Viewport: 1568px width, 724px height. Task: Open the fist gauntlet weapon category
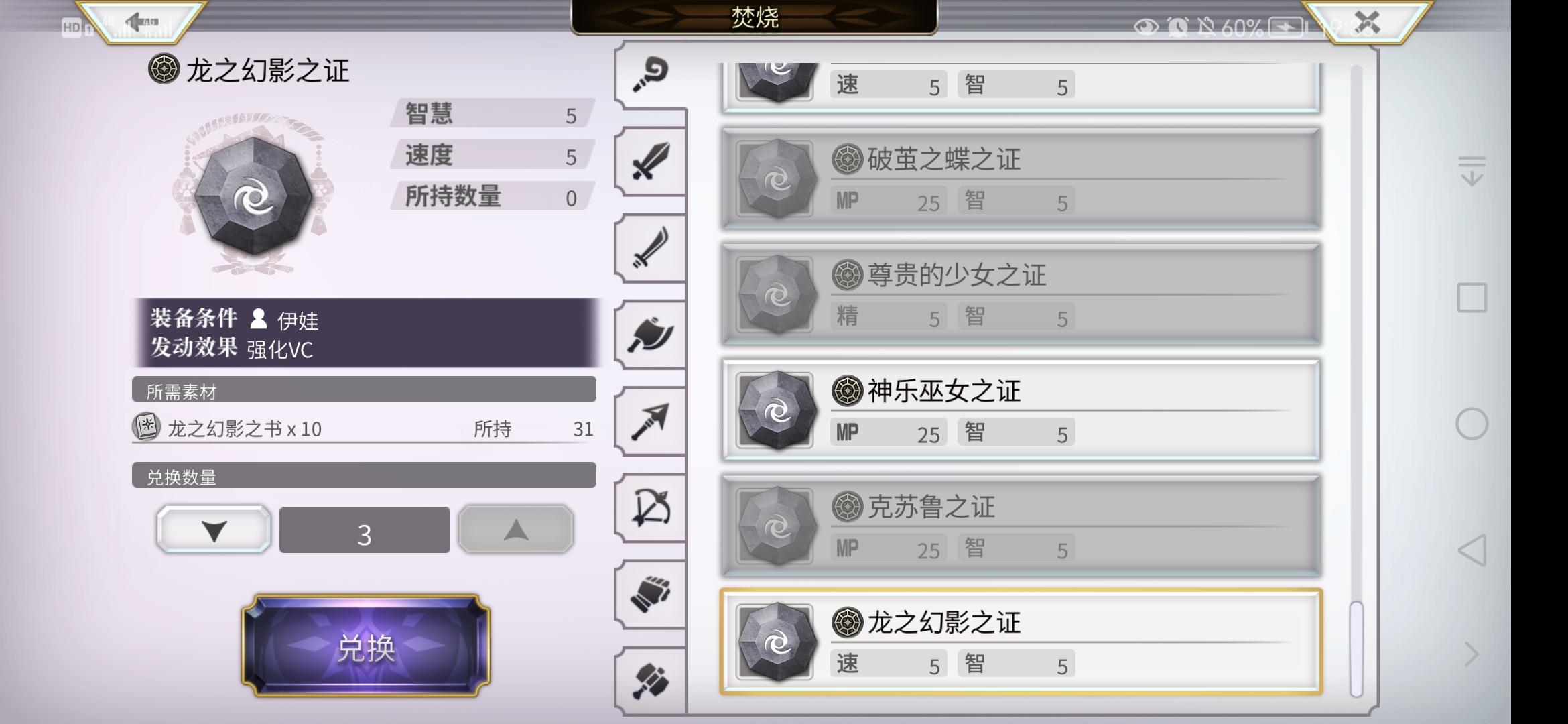[x=651, y=594]
